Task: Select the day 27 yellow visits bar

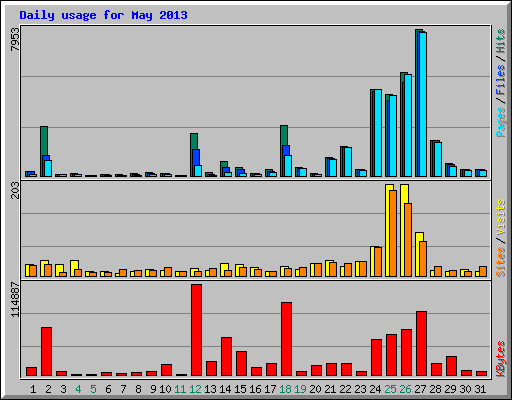Action: pos(419,254)
